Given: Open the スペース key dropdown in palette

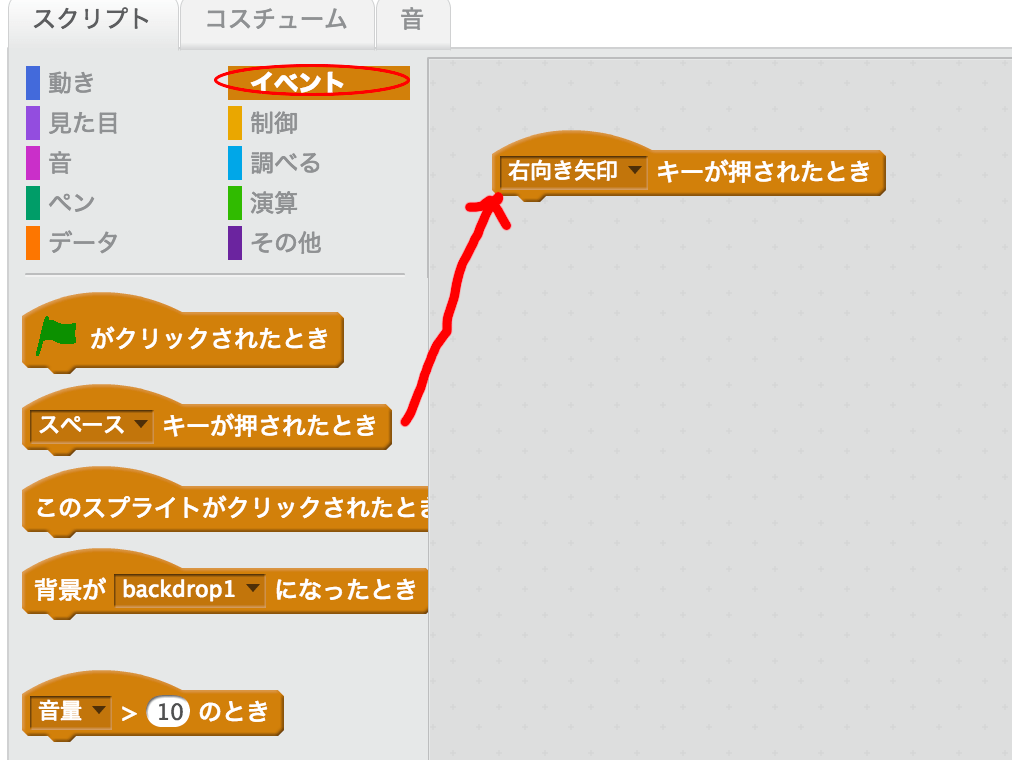Looking at the screenshot, I should click(92, 426).
